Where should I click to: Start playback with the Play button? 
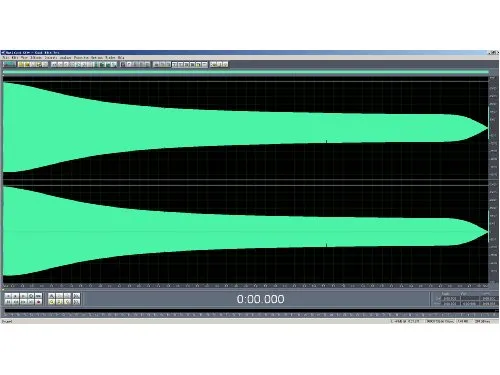[15, 296]
